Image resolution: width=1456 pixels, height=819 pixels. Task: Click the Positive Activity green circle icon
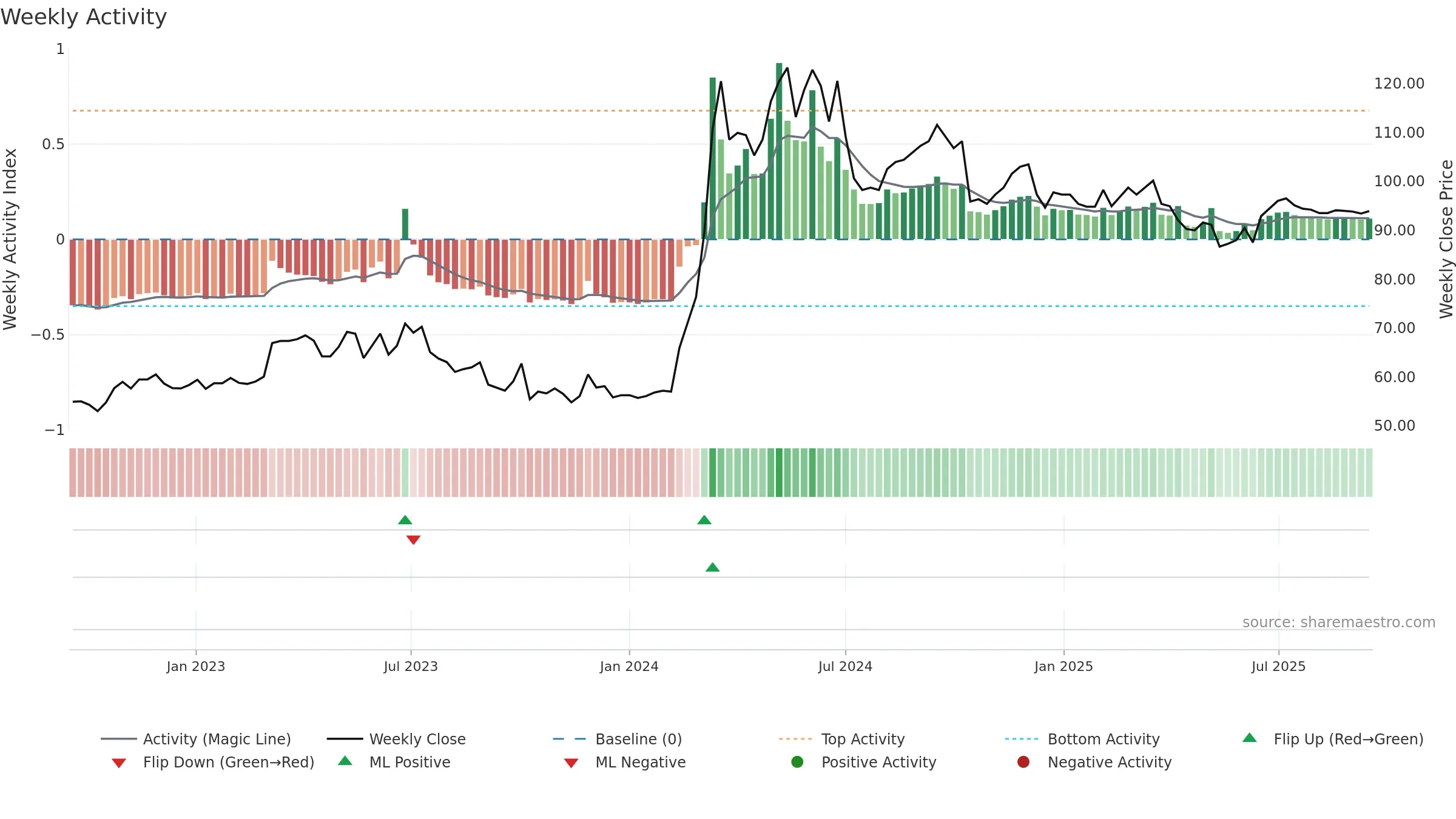tap(797, 761)
